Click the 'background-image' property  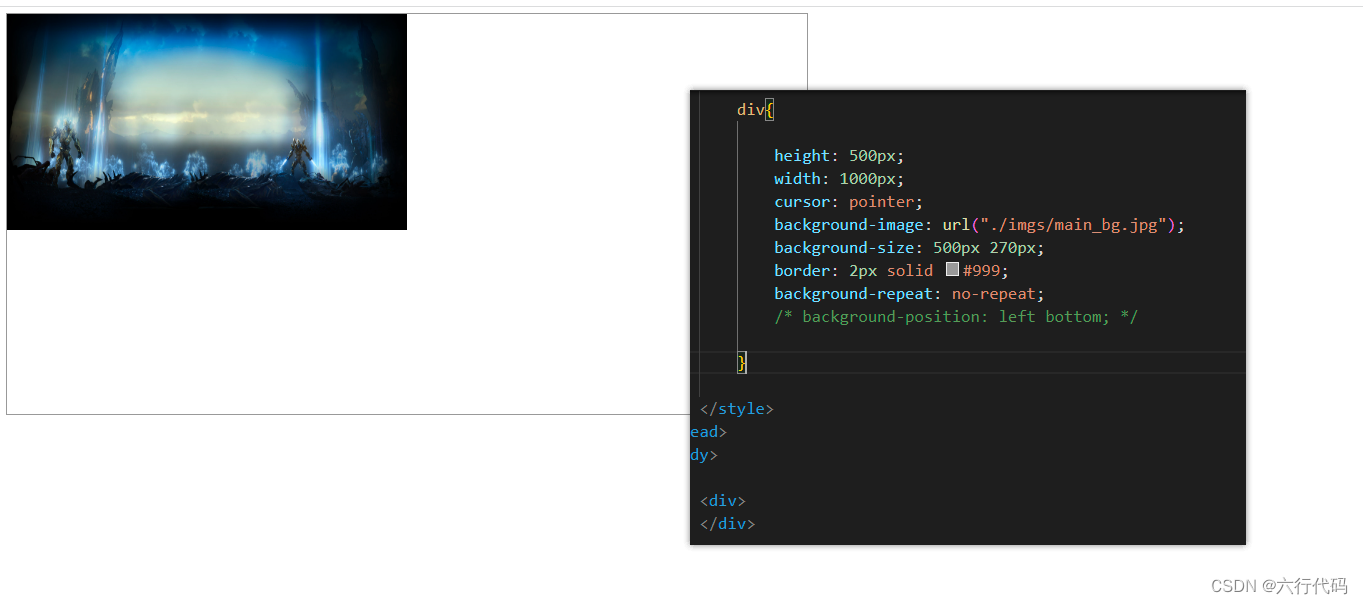point(849,224)
